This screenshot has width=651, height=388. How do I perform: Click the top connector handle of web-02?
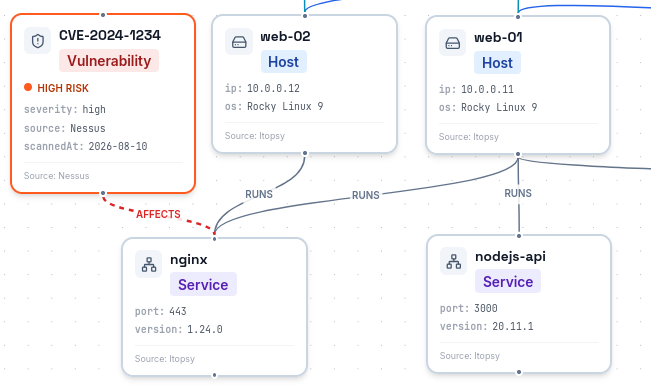[x=305, y=16]
